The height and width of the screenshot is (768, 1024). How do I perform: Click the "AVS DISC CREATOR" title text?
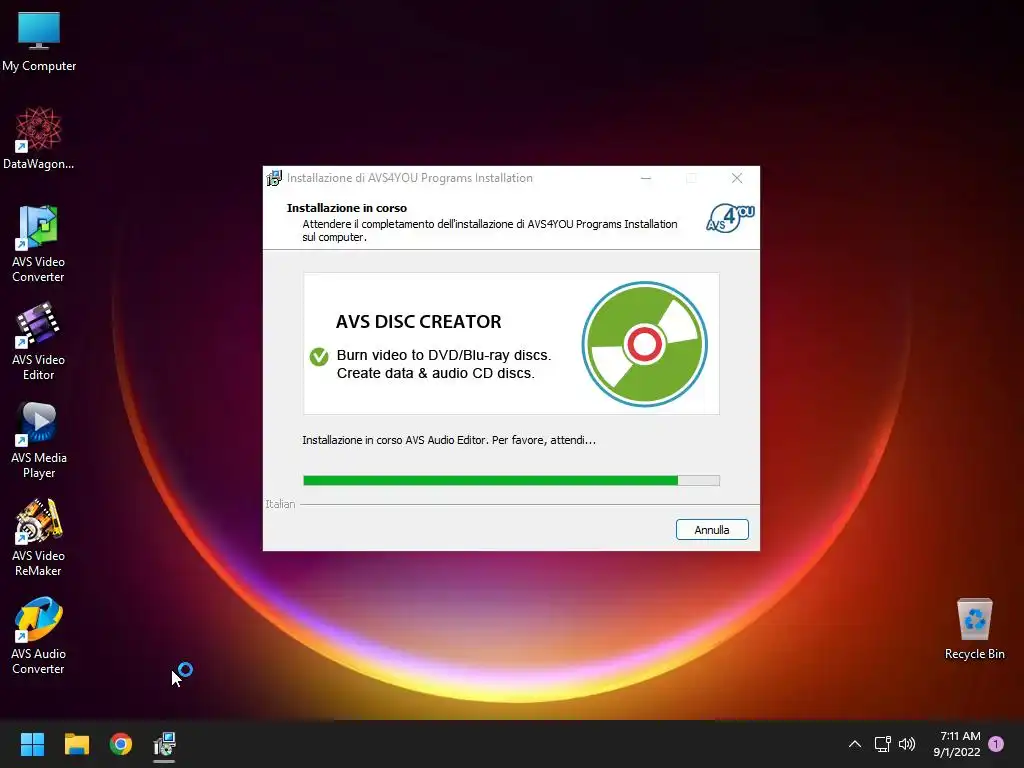point(419,321)
